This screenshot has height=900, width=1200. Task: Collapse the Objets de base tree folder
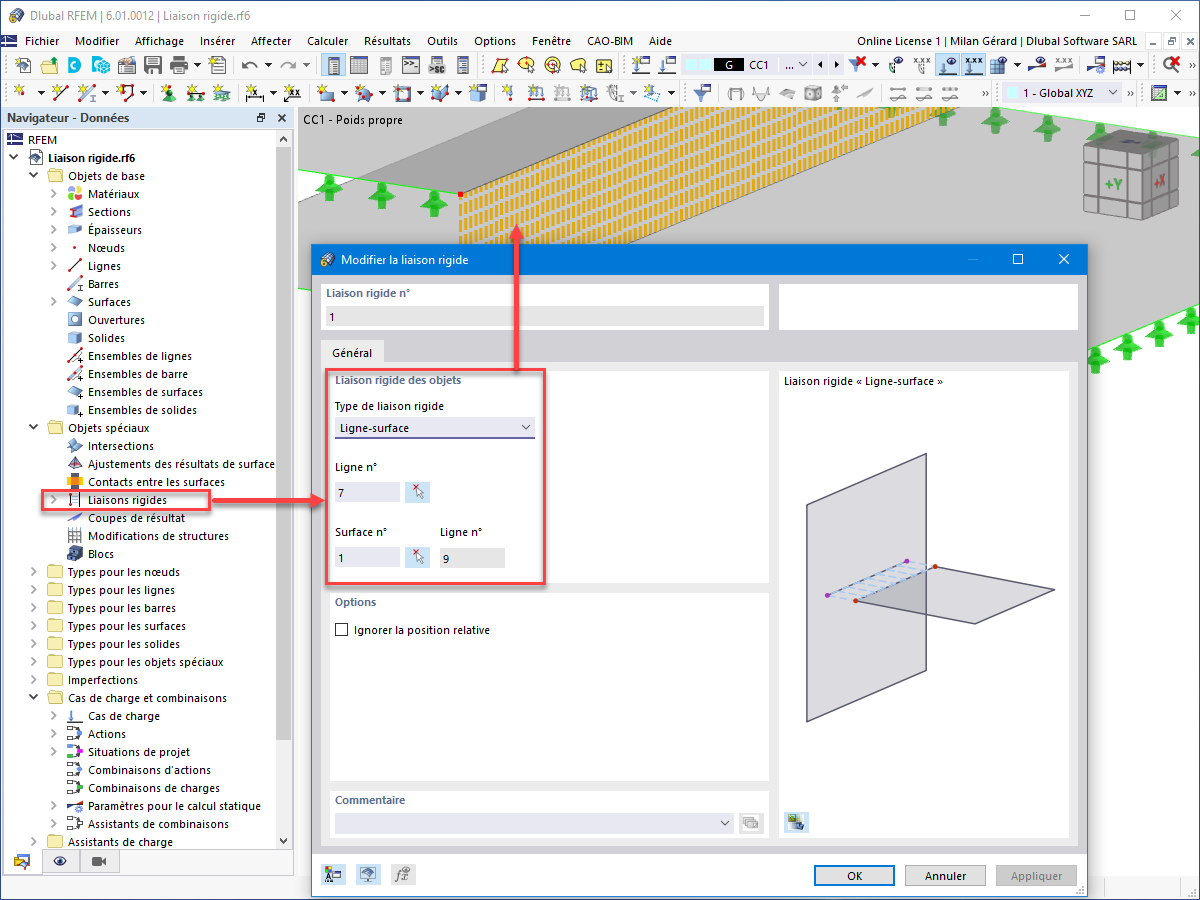33,175
